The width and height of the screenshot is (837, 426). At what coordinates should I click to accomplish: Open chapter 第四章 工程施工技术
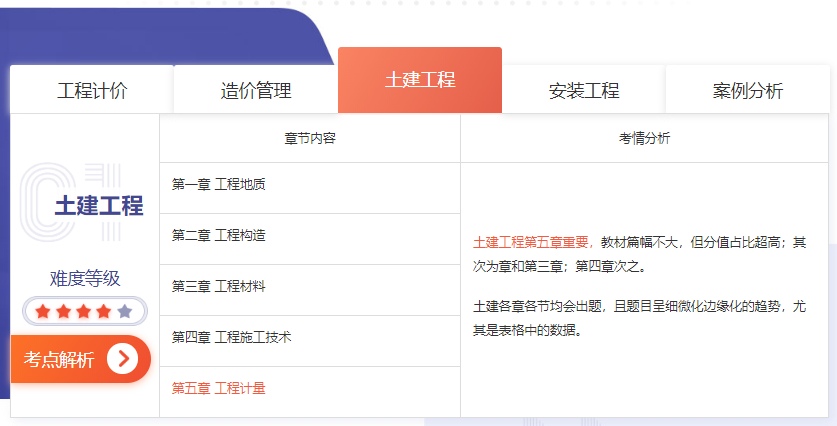[231, 338]
